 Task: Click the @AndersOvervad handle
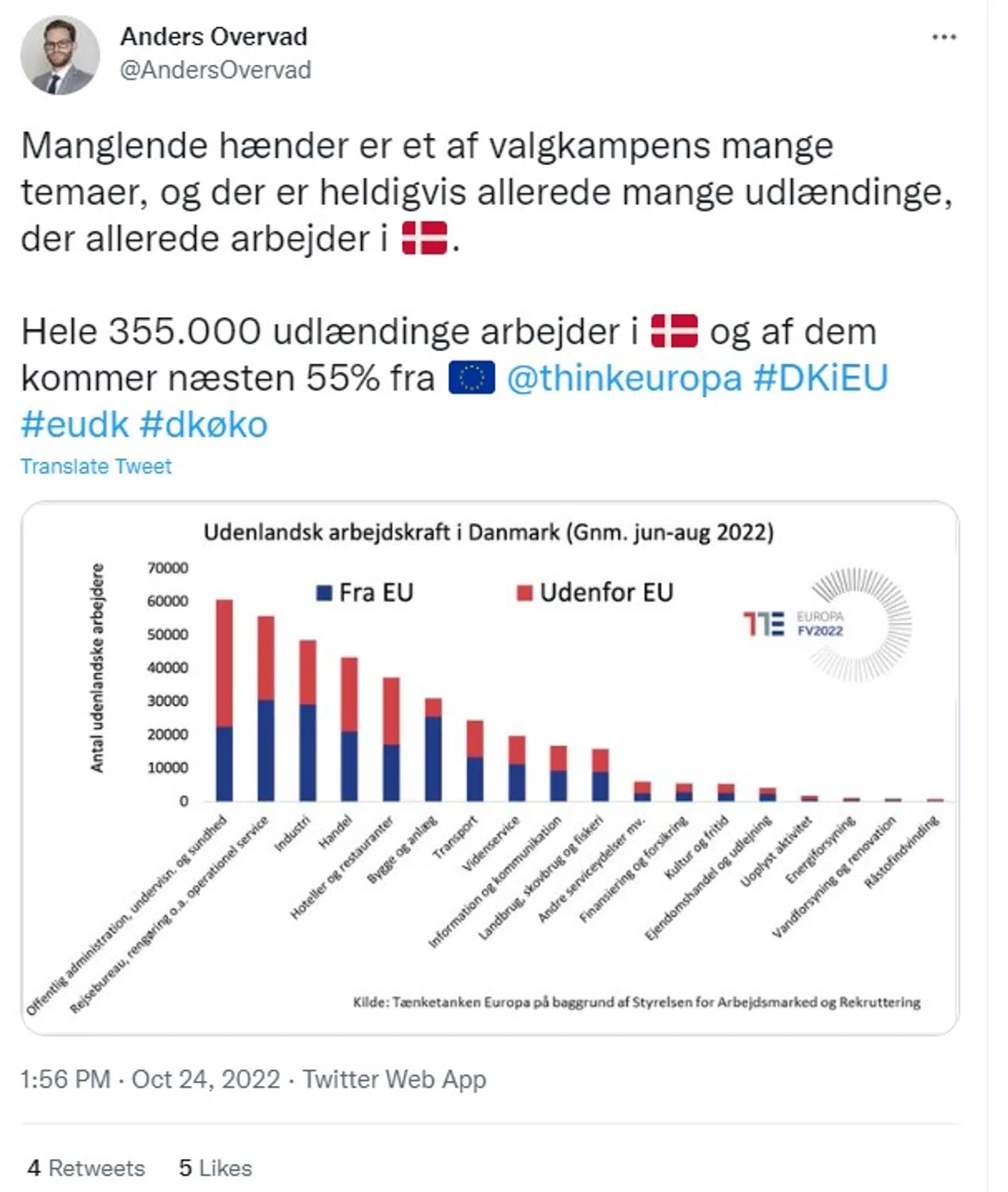(x=216, y=70)
